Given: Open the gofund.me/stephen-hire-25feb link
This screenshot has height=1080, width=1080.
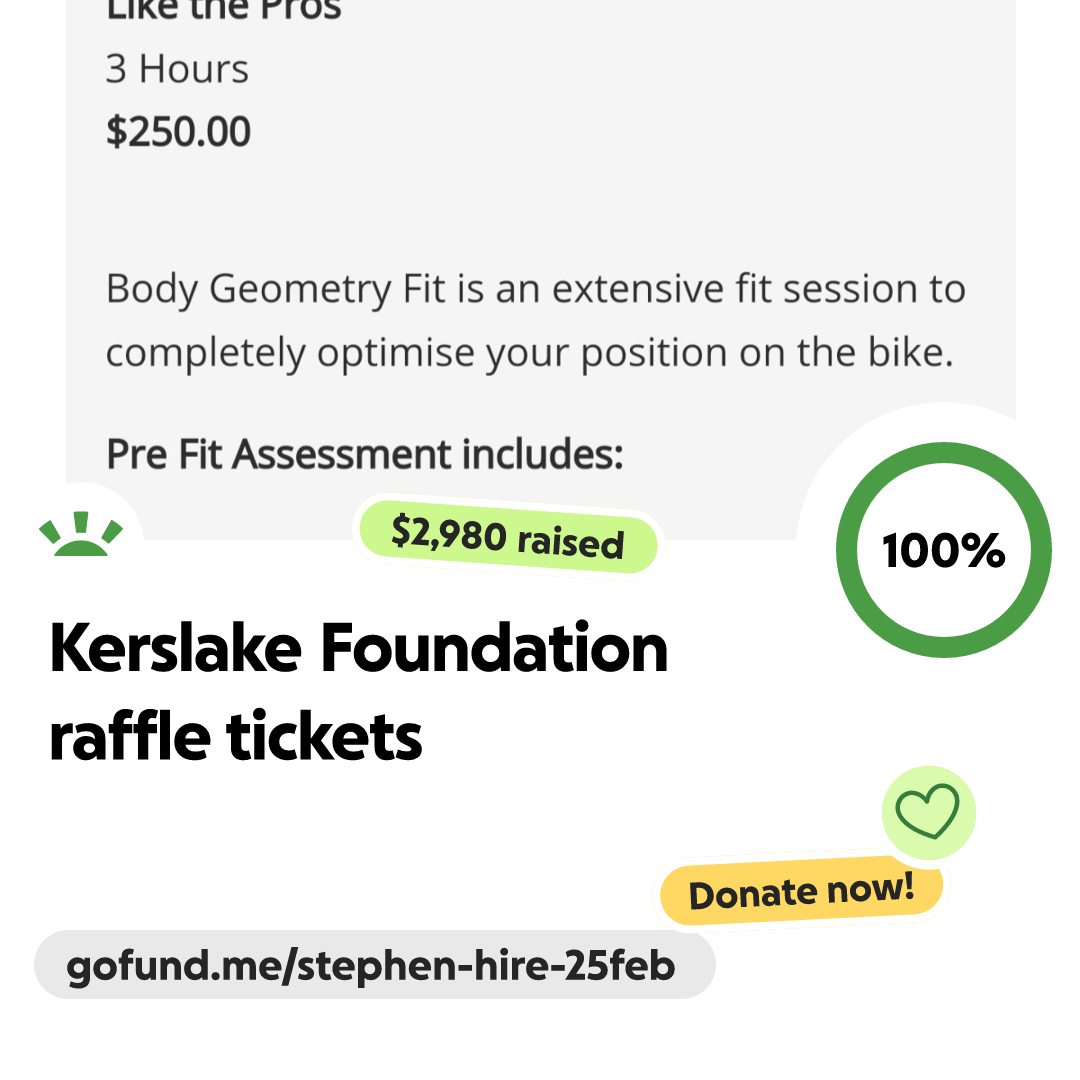Looking at the screenshot, I should click(372, 966).
